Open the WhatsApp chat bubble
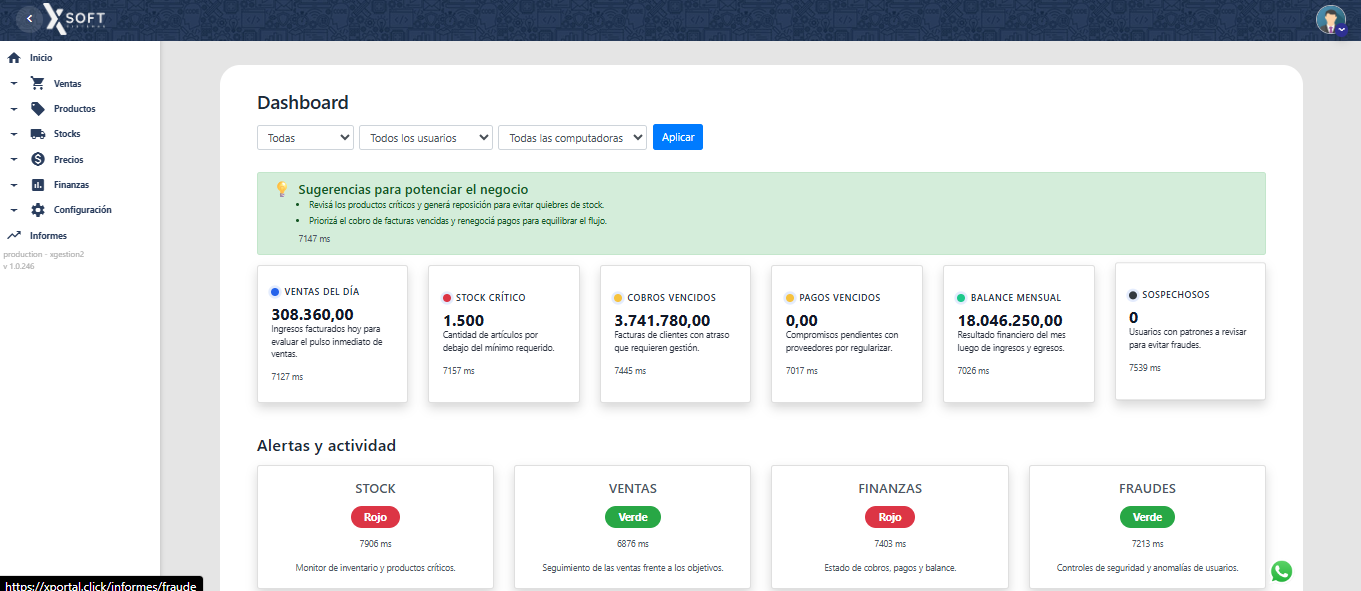Screen dimensions: 1361x591 tap(1282, 571)
